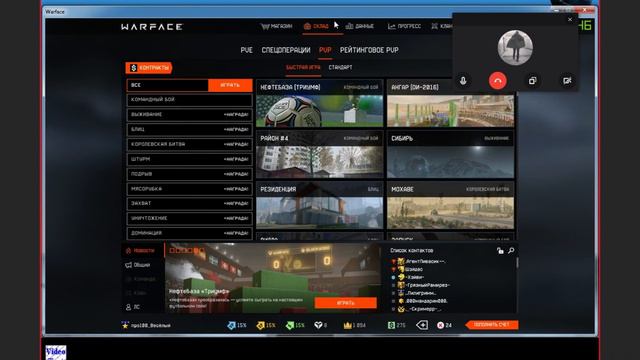Click the crown currency icon

coord(348,325)
